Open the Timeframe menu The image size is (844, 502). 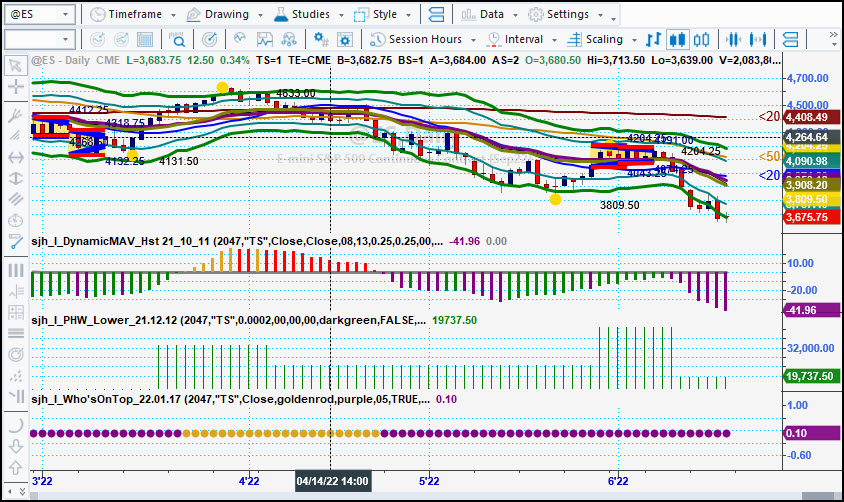click(x=135, y=15)
